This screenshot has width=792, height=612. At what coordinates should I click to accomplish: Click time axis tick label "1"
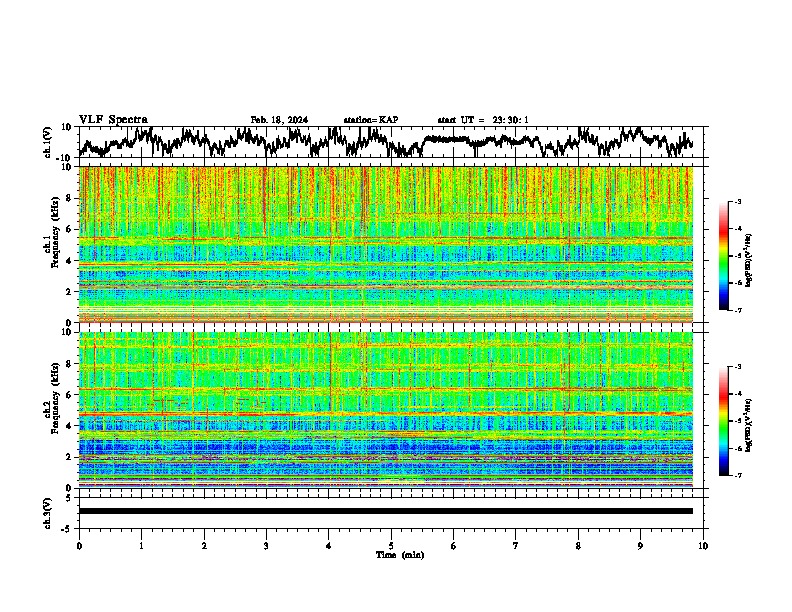(x=141, y=546)
